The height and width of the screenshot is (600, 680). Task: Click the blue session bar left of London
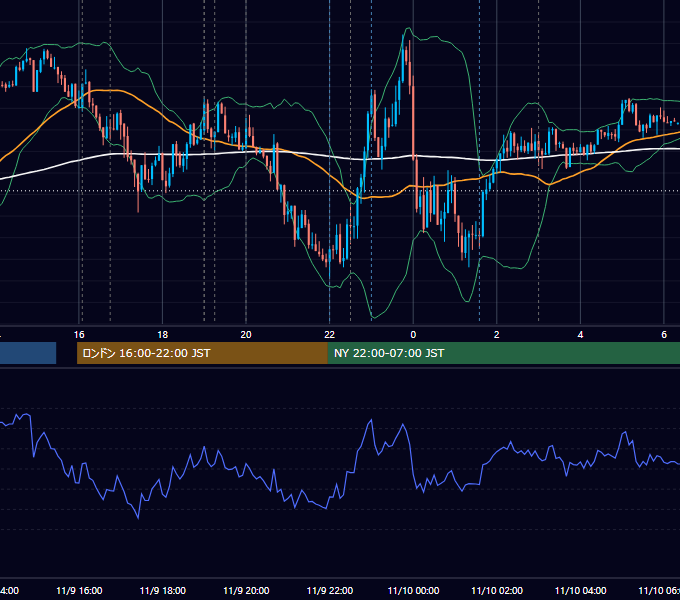click(x=28, y=353)
